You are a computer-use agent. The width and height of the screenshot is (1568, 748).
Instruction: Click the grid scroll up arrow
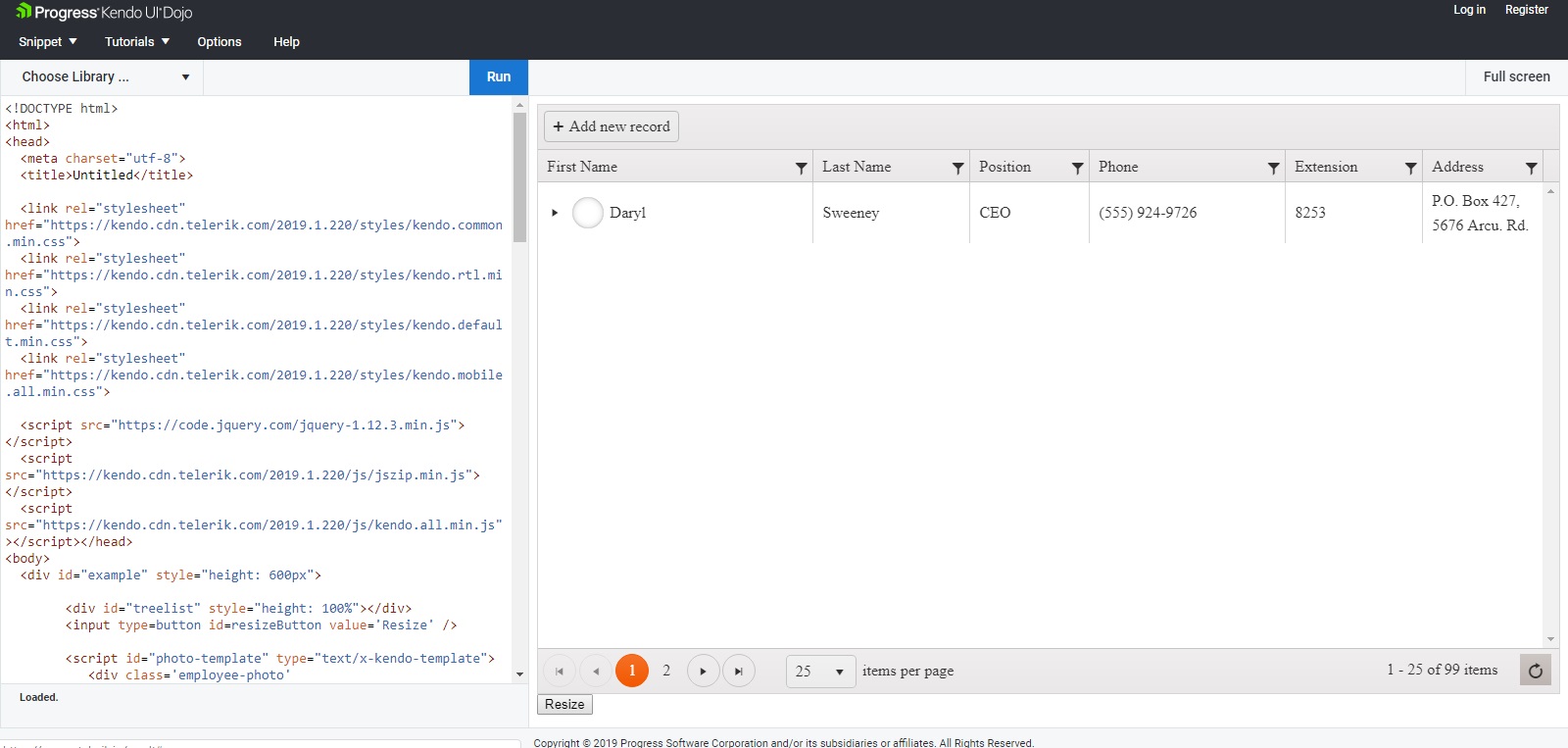(1550, 191)
